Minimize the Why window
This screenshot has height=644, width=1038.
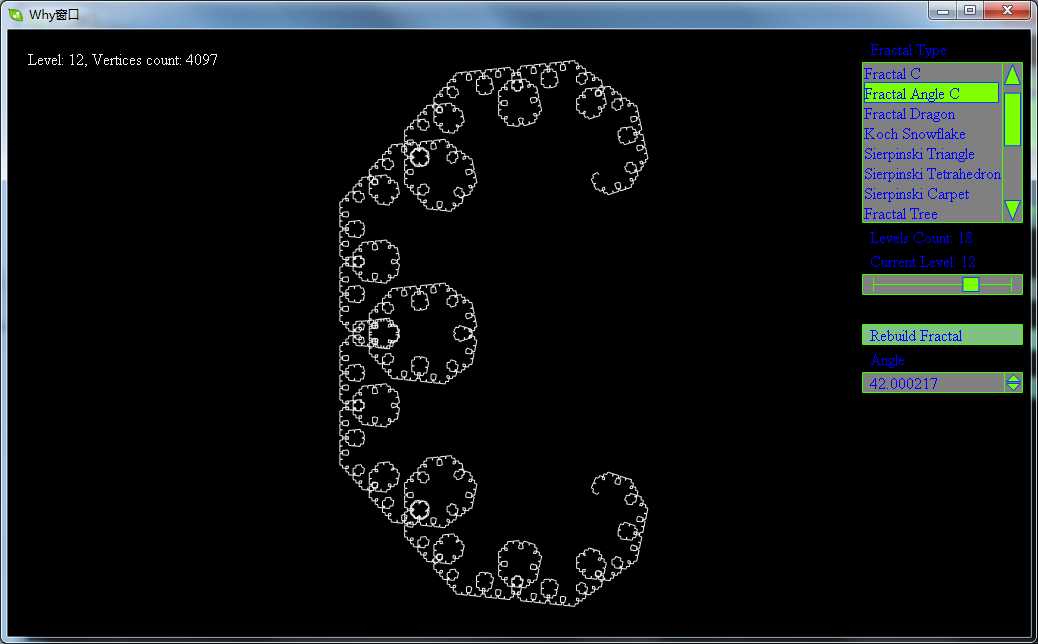(x=943, y=11)
